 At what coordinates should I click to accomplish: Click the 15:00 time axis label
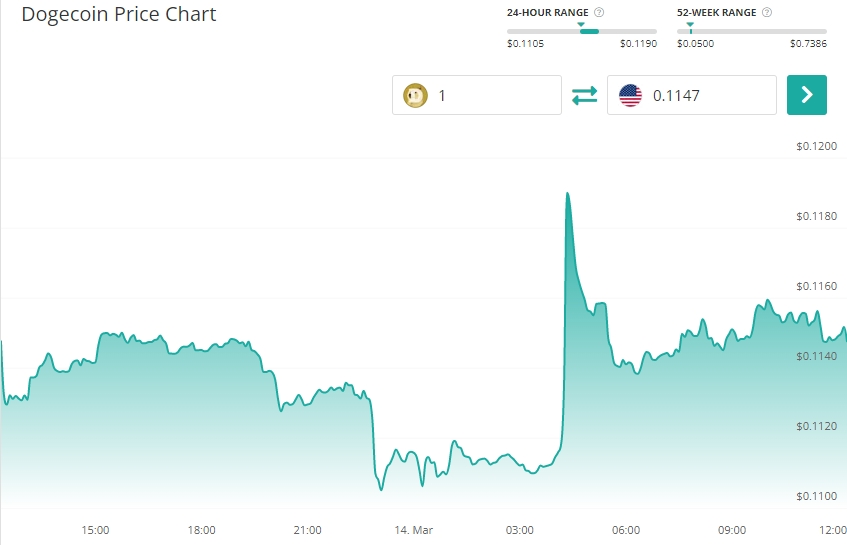pos(95,530)
